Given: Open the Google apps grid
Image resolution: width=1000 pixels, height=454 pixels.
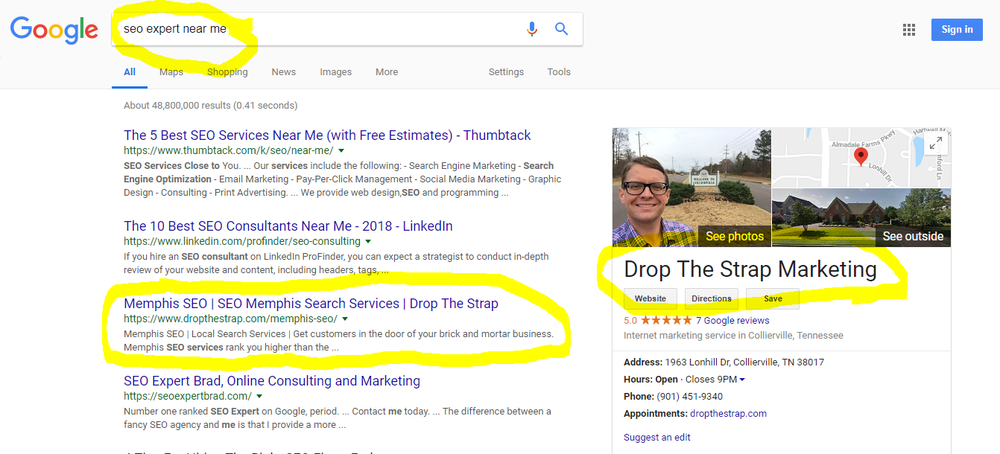Looking at the screenshot, I should (x=909, y=29).
